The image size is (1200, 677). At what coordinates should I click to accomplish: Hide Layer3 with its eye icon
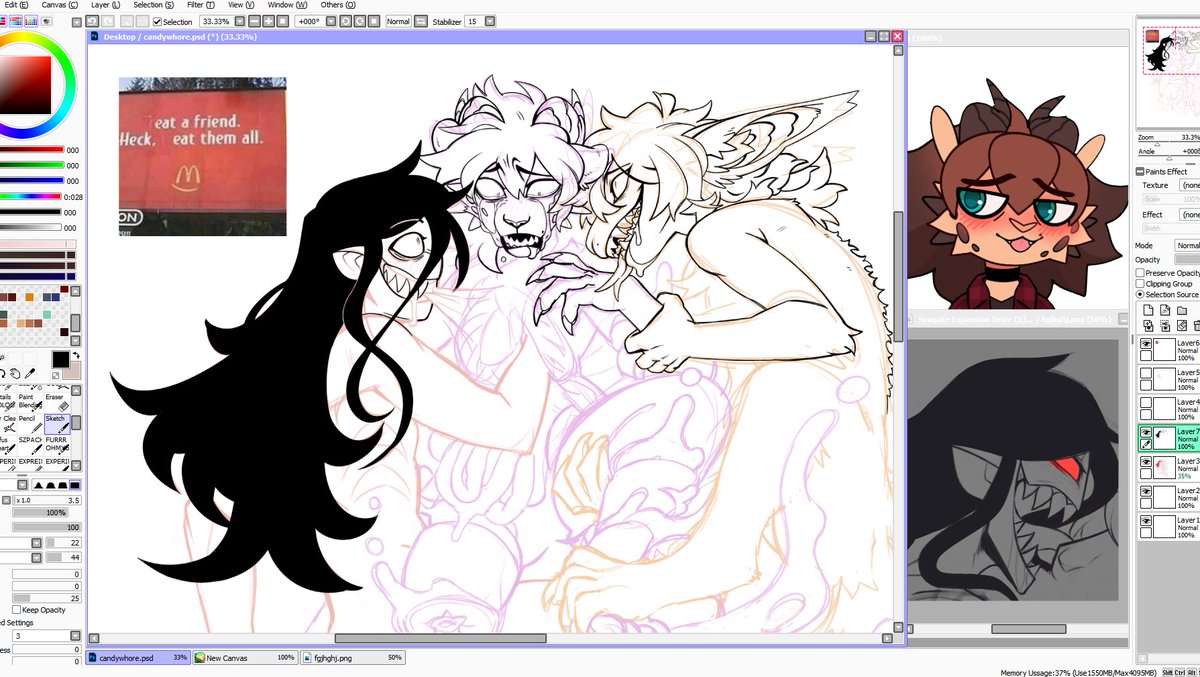click(x=1146, y=463)
